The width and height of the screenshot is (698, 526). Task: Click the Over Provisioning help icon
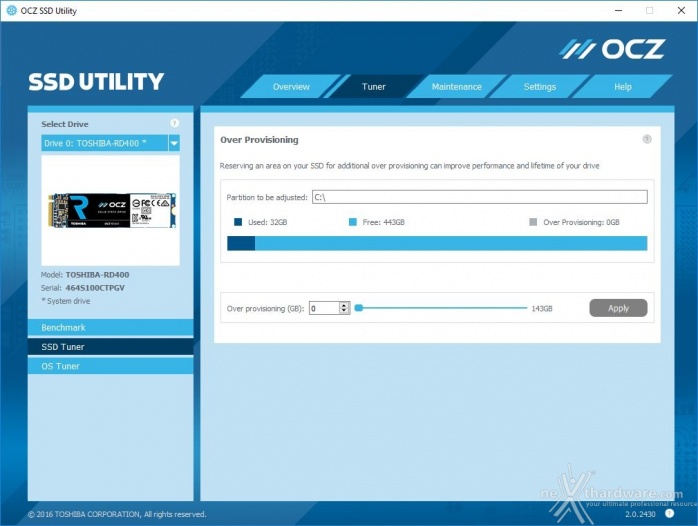point(647,139)
